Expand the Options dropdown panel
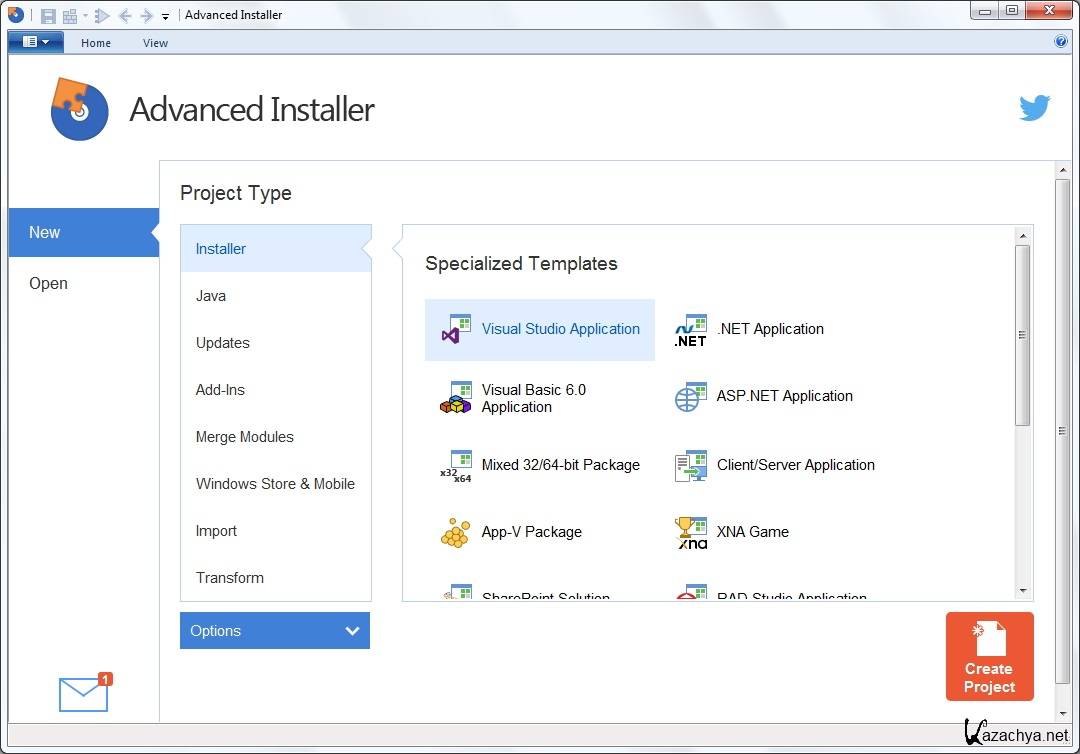This screenshot has height=754, width=1080. pyautogui.click(x=275, y=631)
